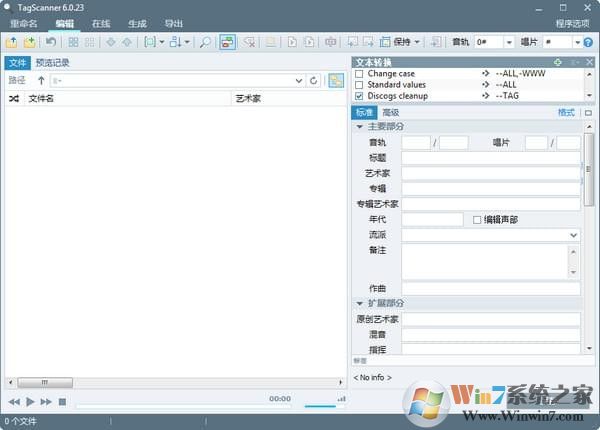The width and height of the screenshot is (600, 430).
Task: Maximize the tag editor panel icon
Action: pos(589,113)
